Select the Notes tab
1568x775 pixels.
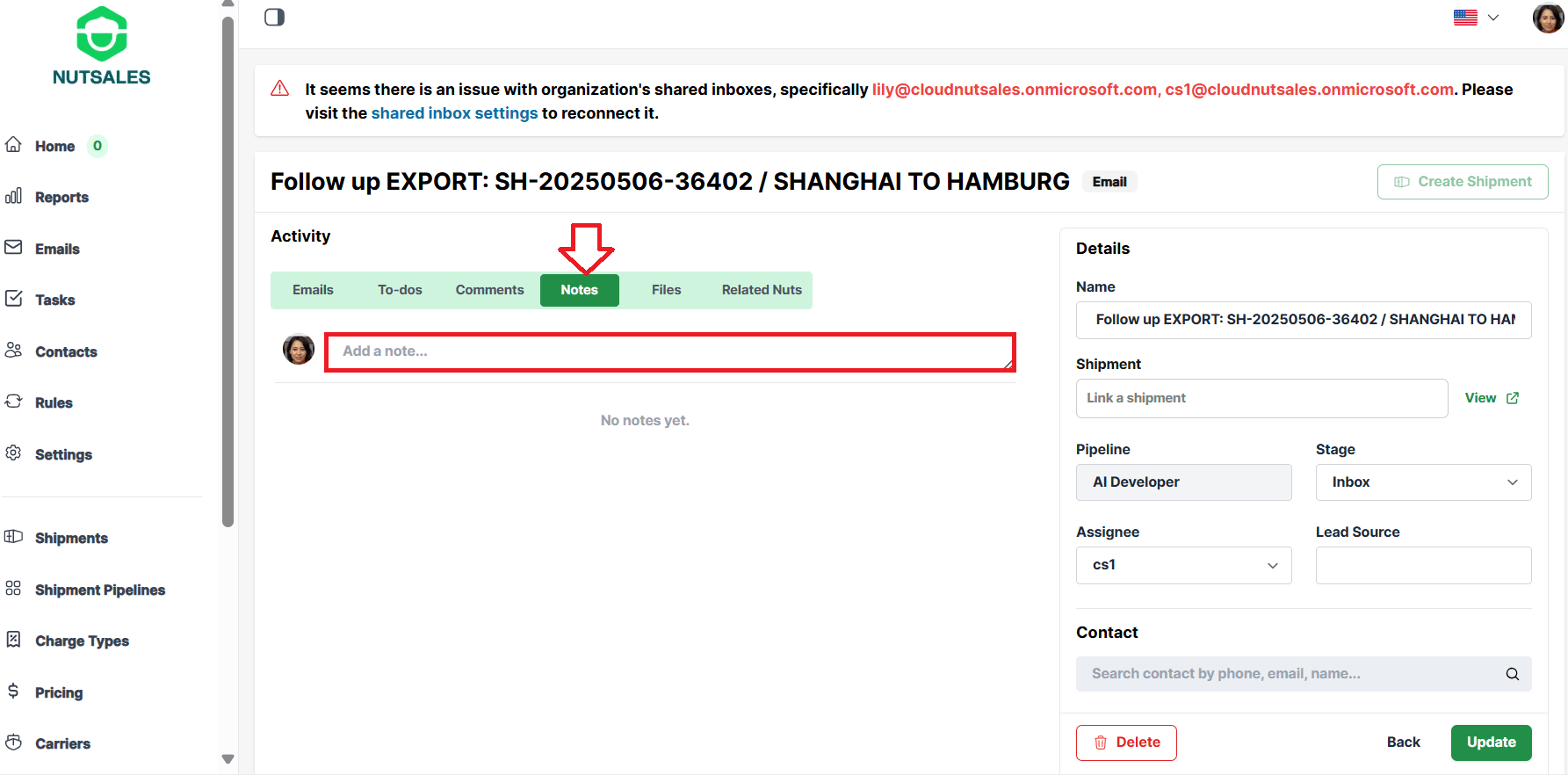[580, 290]
